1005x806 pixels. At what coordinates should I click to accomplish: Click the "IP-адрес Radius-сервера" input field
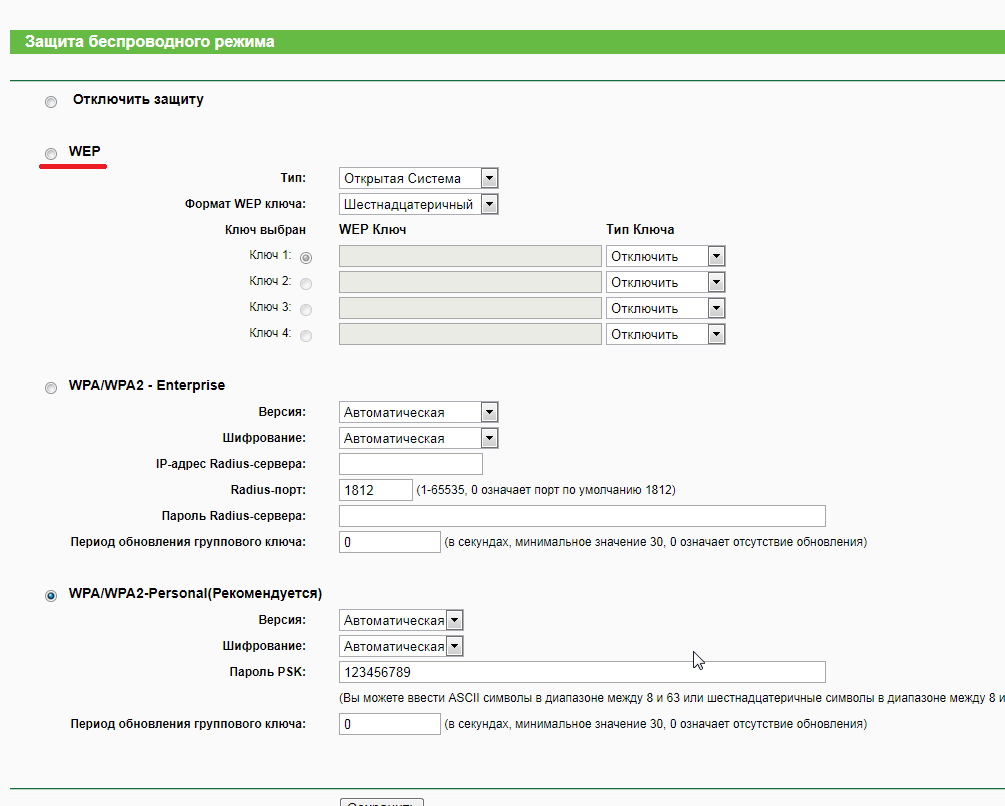(411, 464)
